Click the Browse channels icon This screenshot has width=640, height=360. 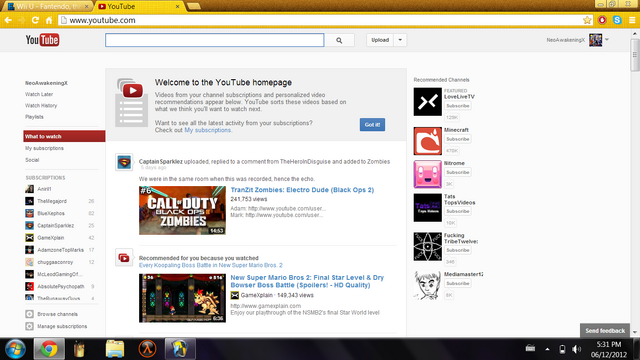pyautogui.click(x=29, y=314)
